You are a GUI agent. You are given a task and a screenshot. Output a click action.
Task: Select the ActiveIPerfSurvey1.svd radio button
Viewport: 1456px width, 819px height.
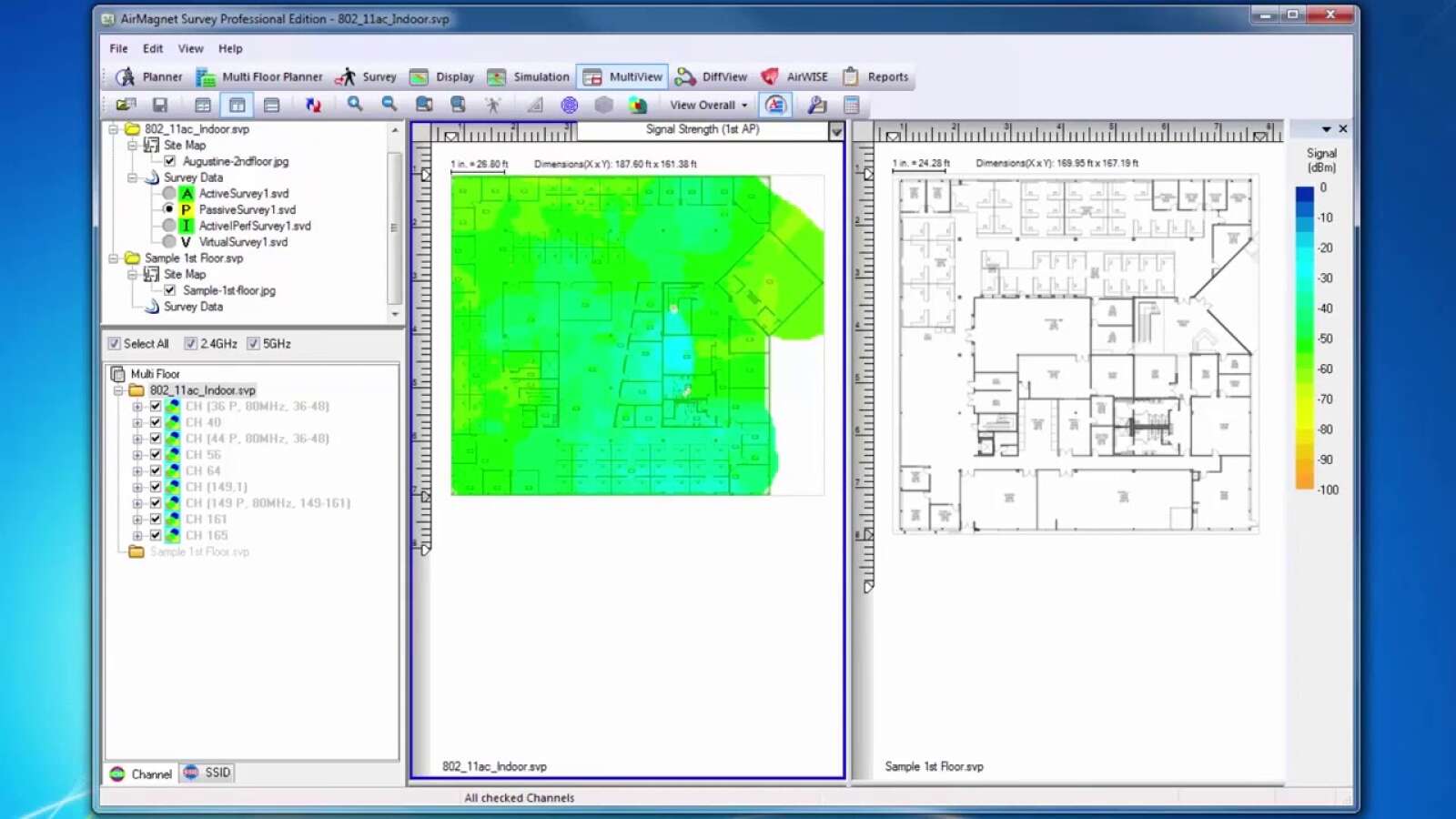pos(169,226)
